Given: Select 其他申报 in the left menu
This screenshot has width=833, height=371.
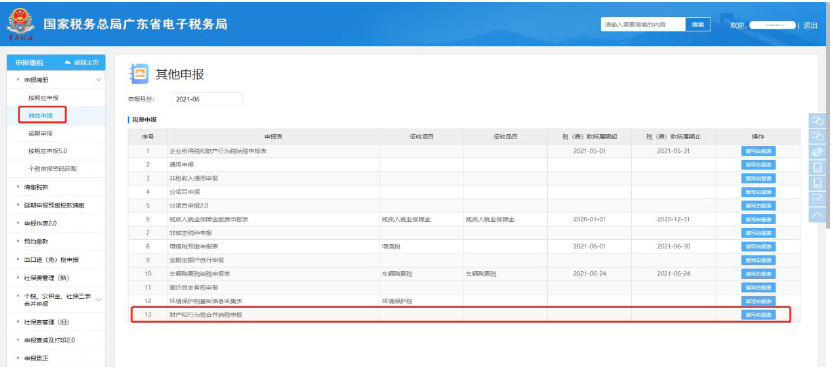Looking at the screenshot, I should (40, 115).
